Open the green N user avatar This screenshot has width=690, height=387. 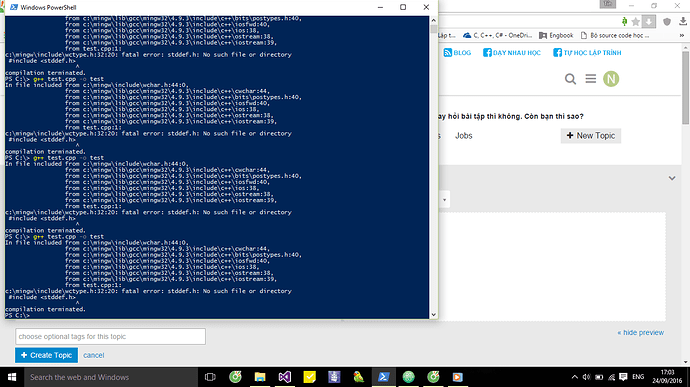pos(611,79)
